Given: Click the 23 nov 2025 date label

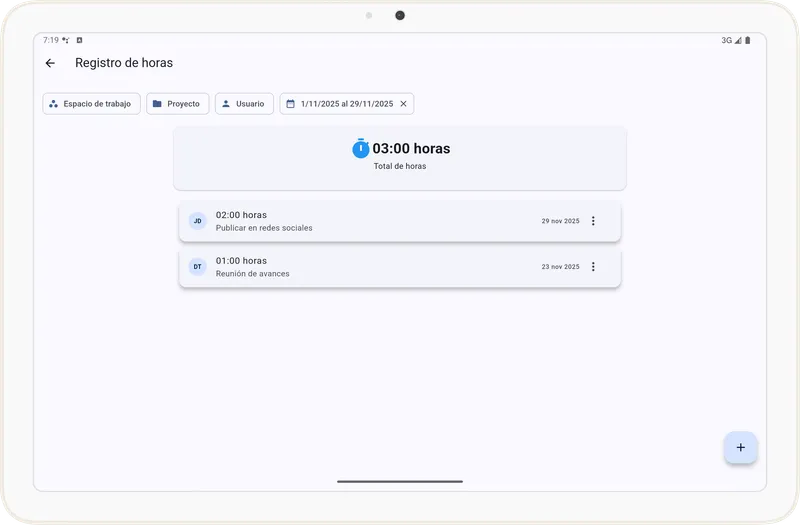Looking at the screenshot, I should pos(560,267).
